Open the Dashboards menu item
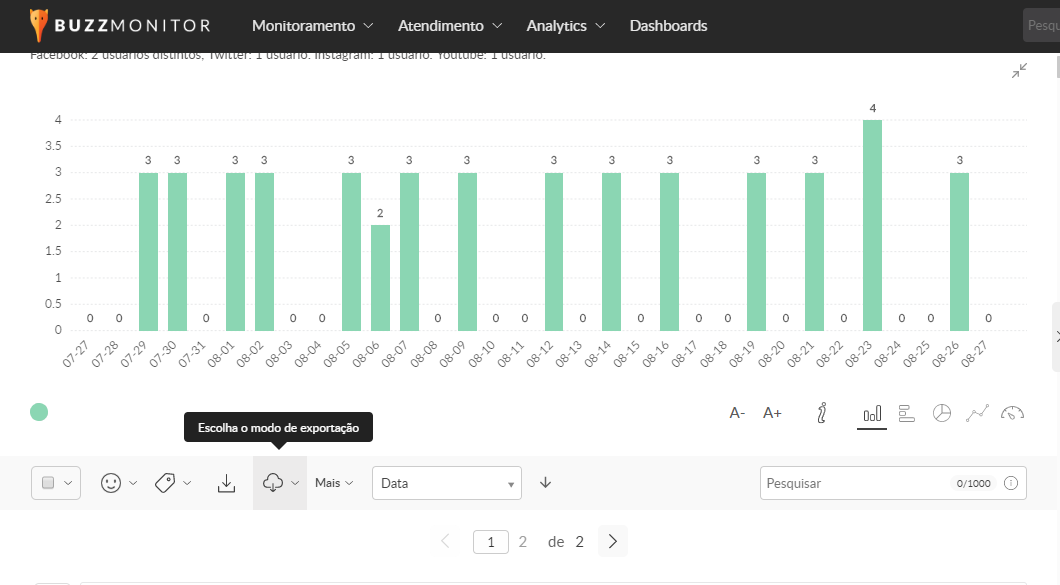The height and width of the screenshot is (585, 1060). [x=668, y=26]
